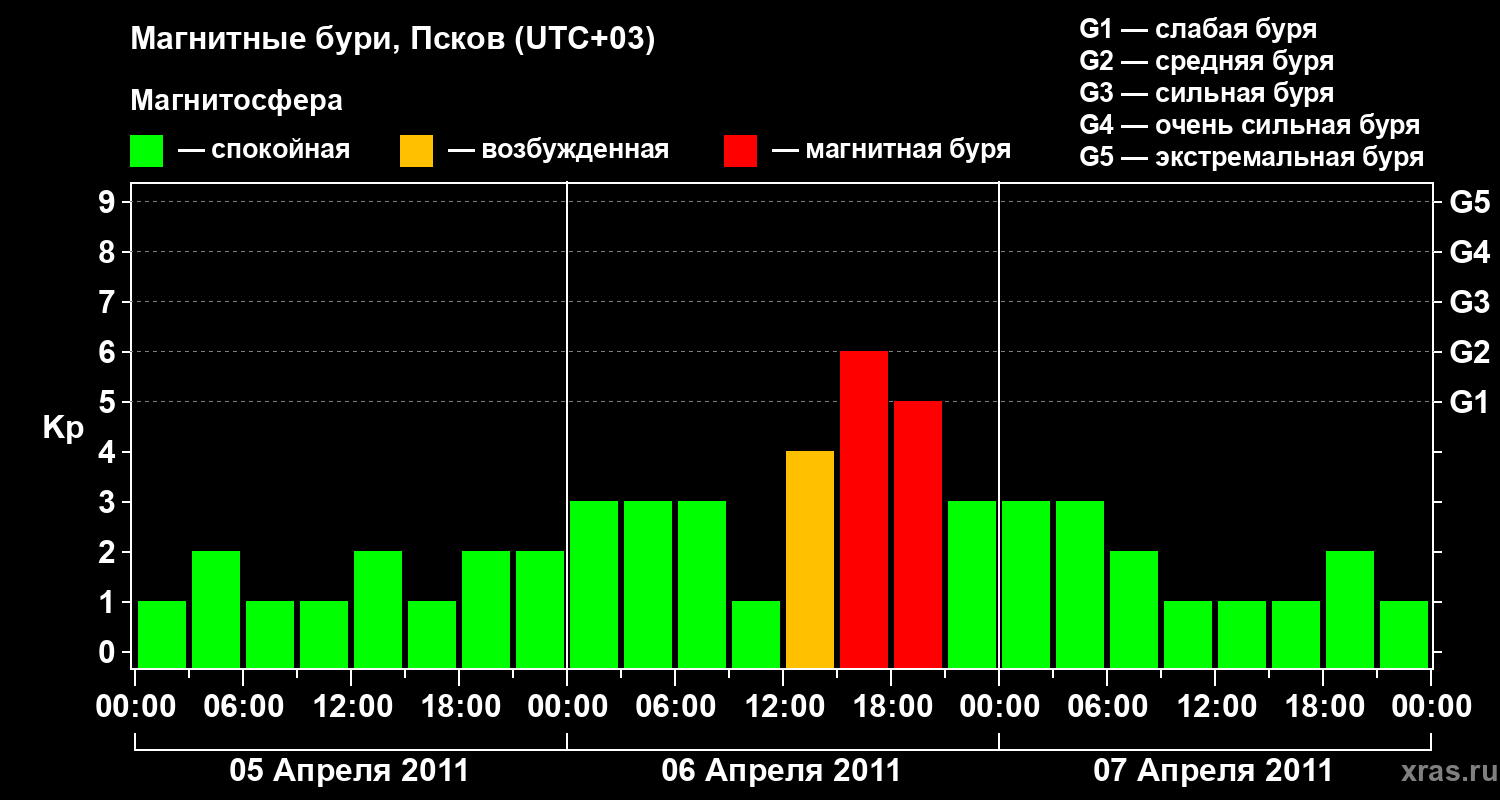Select the last 07 April bar at 21:00–24:00
The width and height of the screenshot is (1500, 800).
1404,635
